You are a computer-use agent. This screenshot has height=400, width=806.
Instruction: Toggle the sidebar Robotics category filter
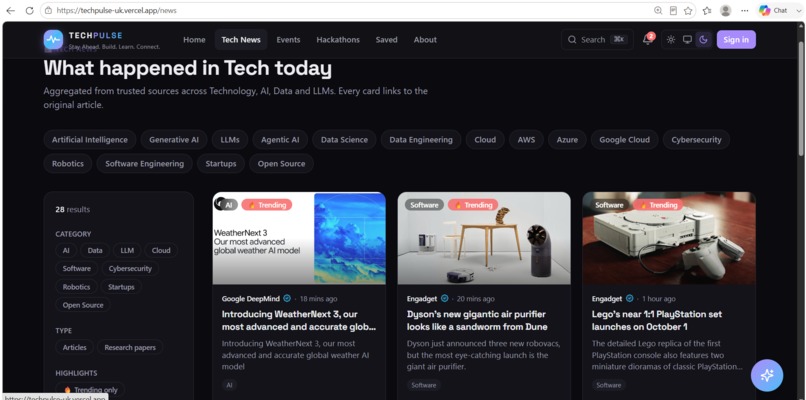(x=77, y=287)
